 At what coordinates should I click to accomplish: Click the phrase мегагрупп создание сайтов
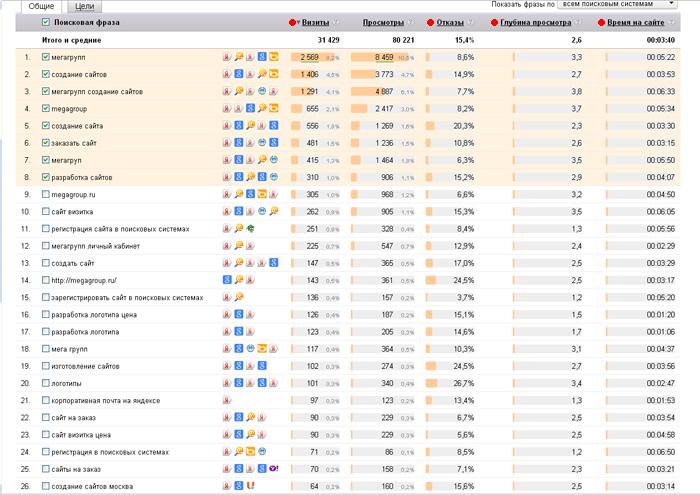(x=97, y=92)
